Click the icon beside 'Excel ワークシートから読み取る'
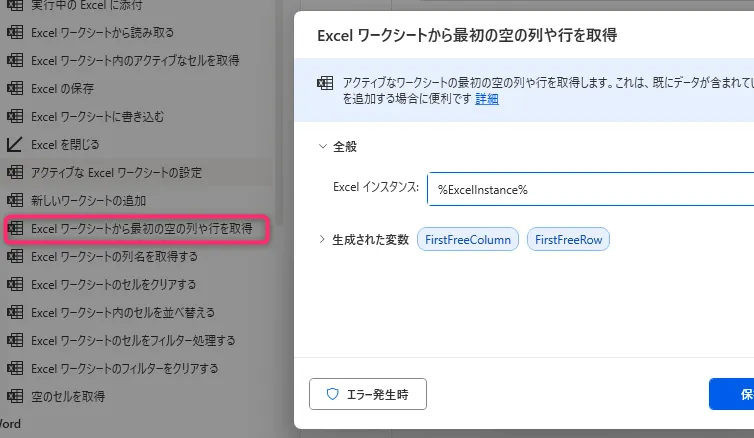 (x=15, y=32)
